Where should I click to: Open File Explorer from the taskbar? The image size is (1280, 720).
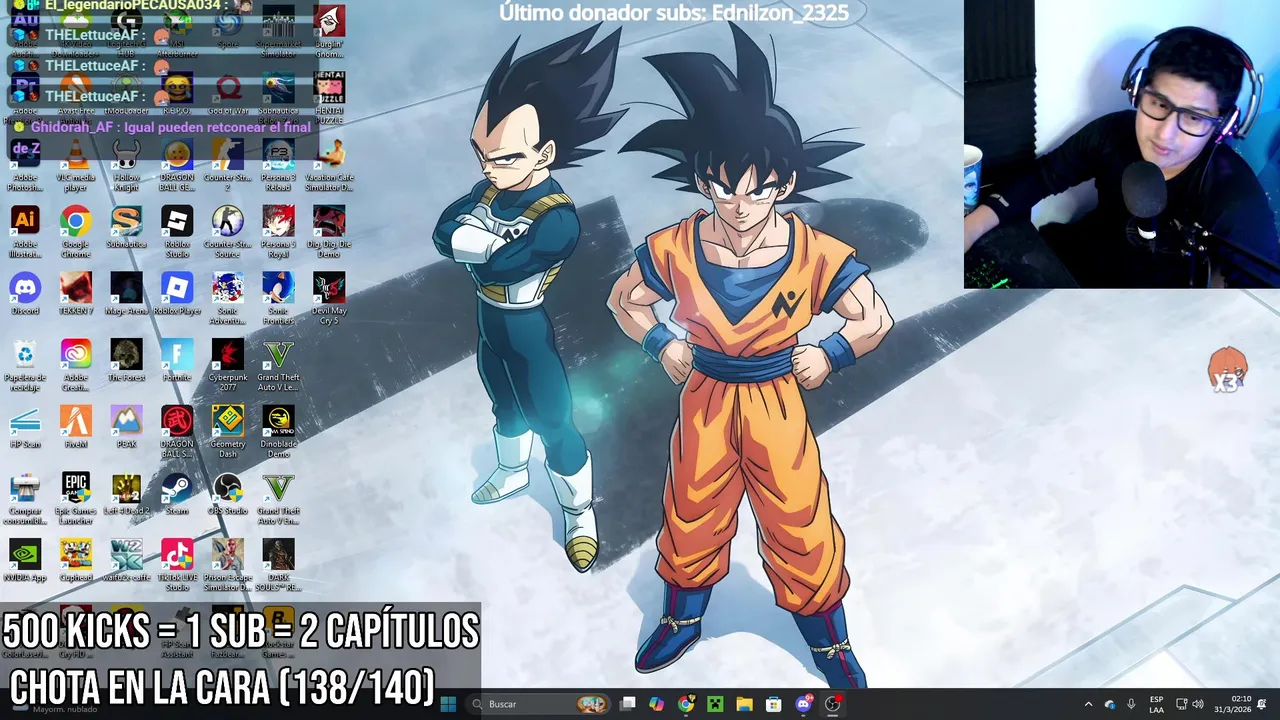744,704
